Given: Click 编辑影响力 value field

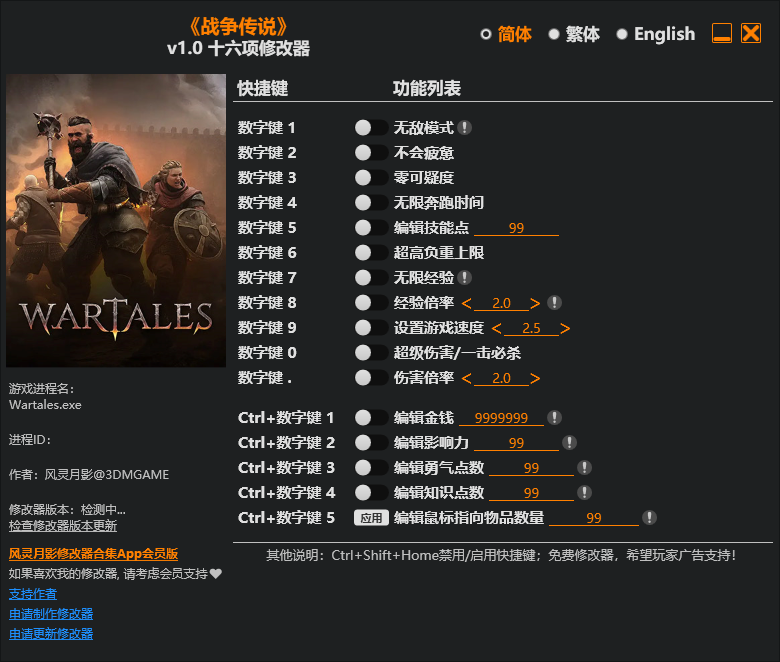Looking at the screenshot, I should (516, 443).
